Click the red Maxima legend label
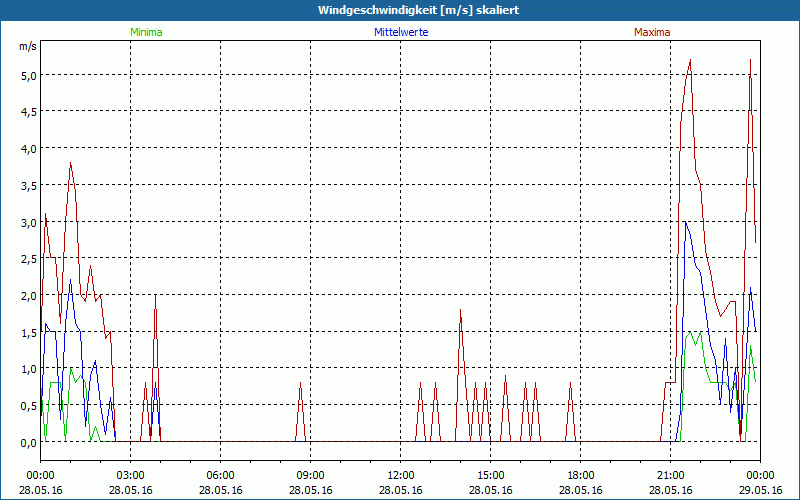The image size is (800, 500). click(652, 32)
